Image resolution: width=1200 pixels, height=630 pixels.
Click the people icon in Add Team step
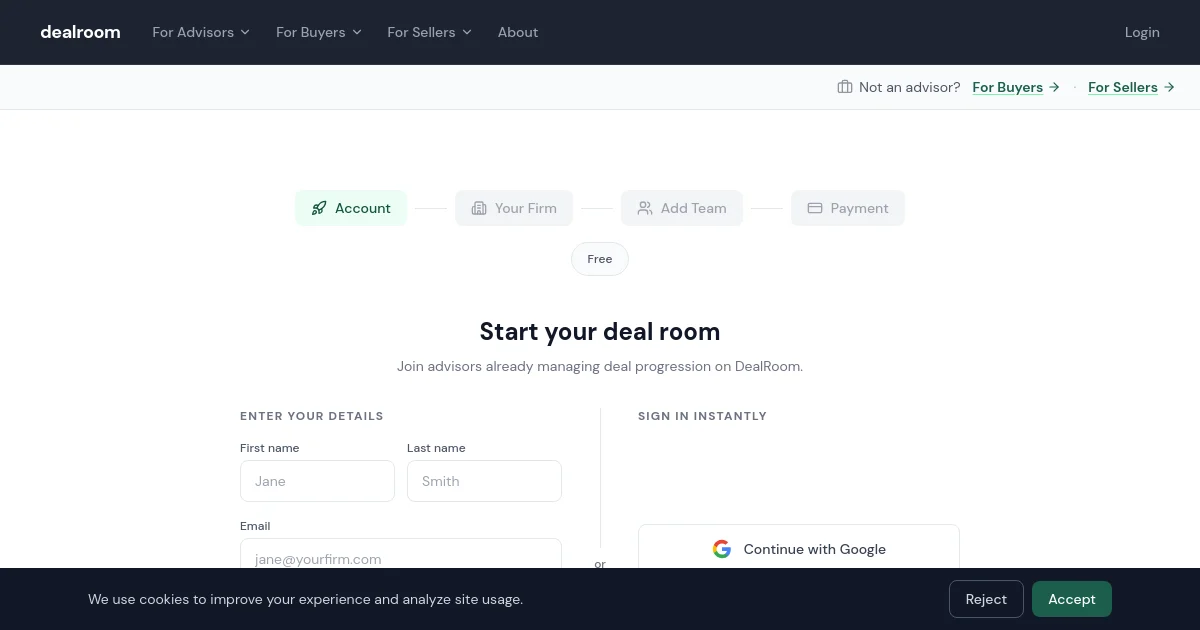click(x=645, y=208)
